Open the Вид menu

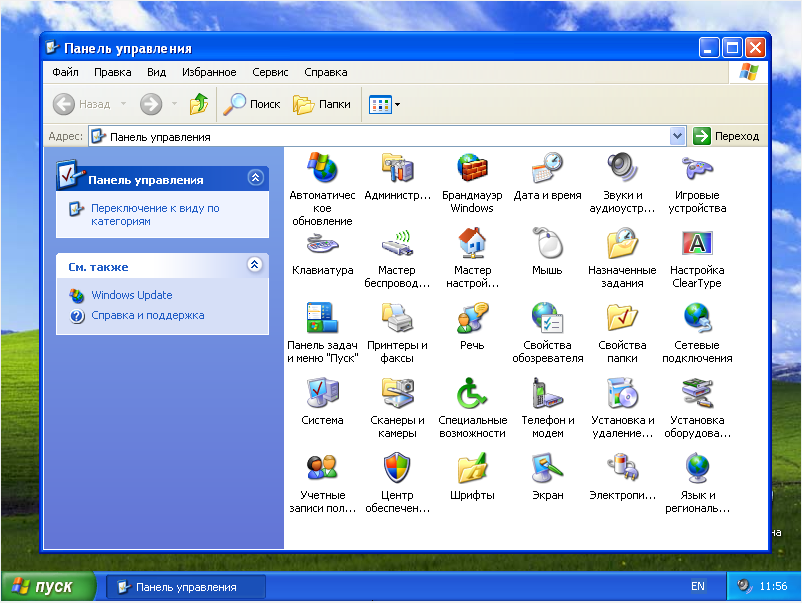coord(156,72)
